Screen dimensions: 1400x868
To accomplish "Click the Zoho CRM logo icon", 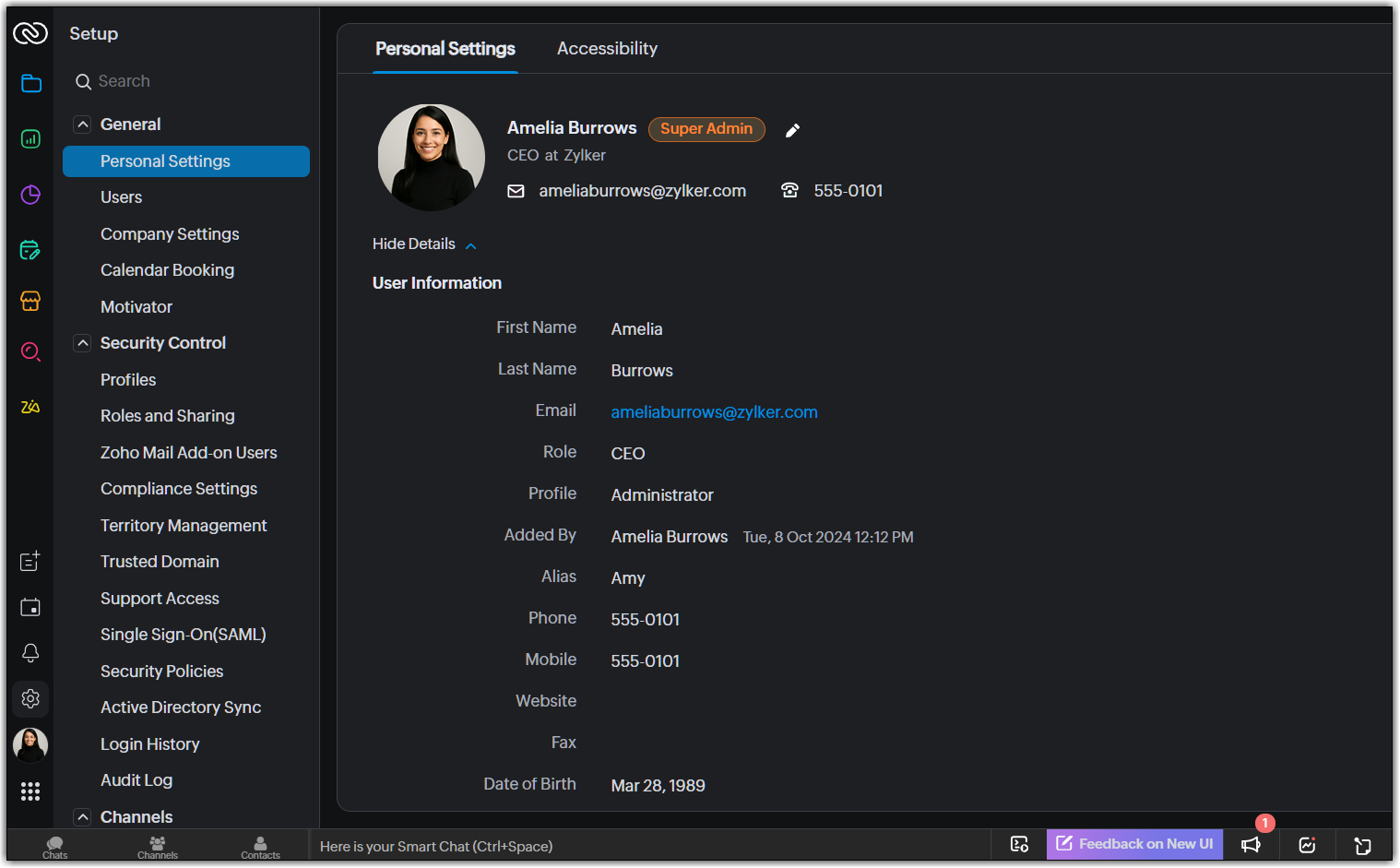I will [x=30, y=34].
